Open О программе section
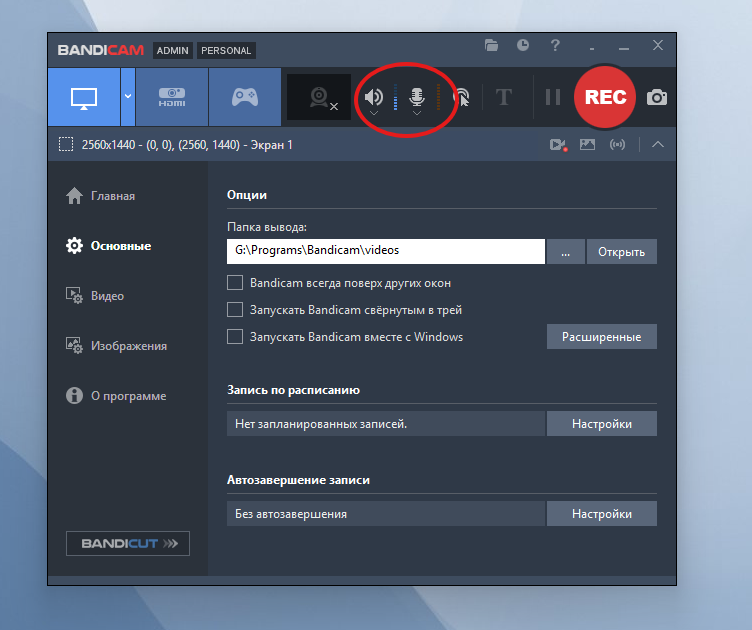 click(x=116, y=396)
